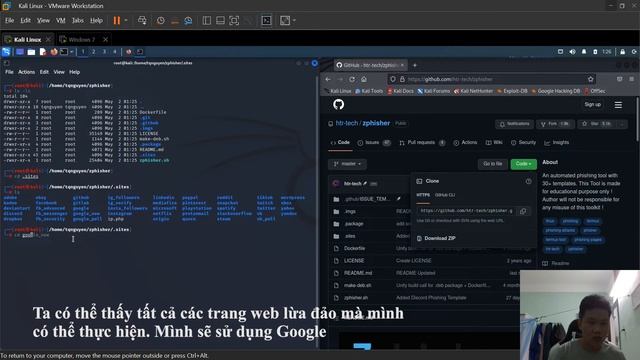Click the lock screen icon in Kali tray
Image resolution: width=640 pixels, height=360 pixels.
[x=622, y=52]
